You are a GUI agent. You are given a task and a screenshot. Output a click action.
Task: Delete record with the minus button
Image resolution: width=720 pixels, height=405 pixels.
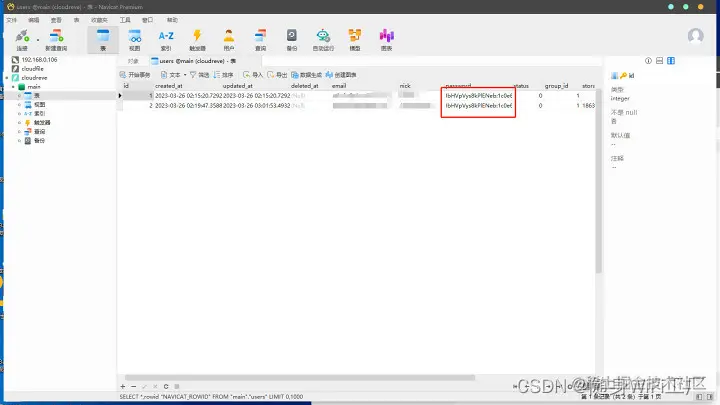point(134,387)
